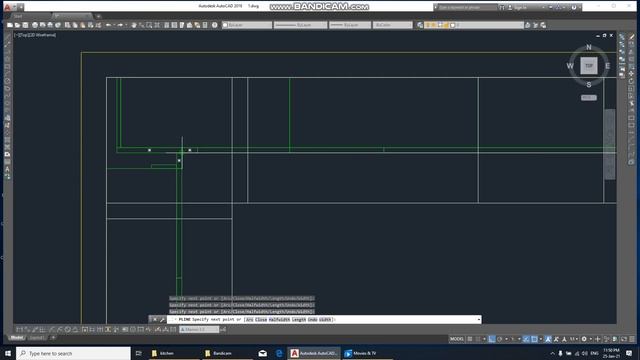Click the Match Properties brush icon
The height and width of the screenshot is (360, 640).
(91, 25)
